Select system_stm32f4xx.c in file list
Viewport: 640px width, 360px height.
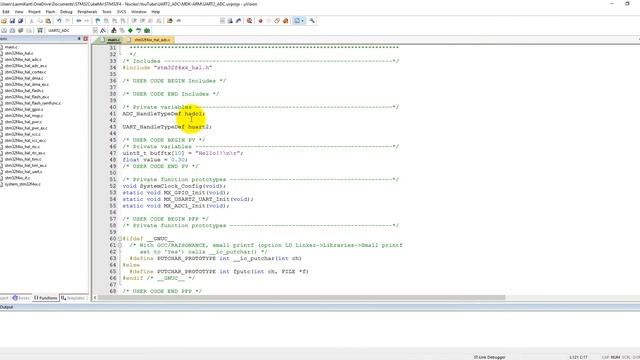coord(22,184)
